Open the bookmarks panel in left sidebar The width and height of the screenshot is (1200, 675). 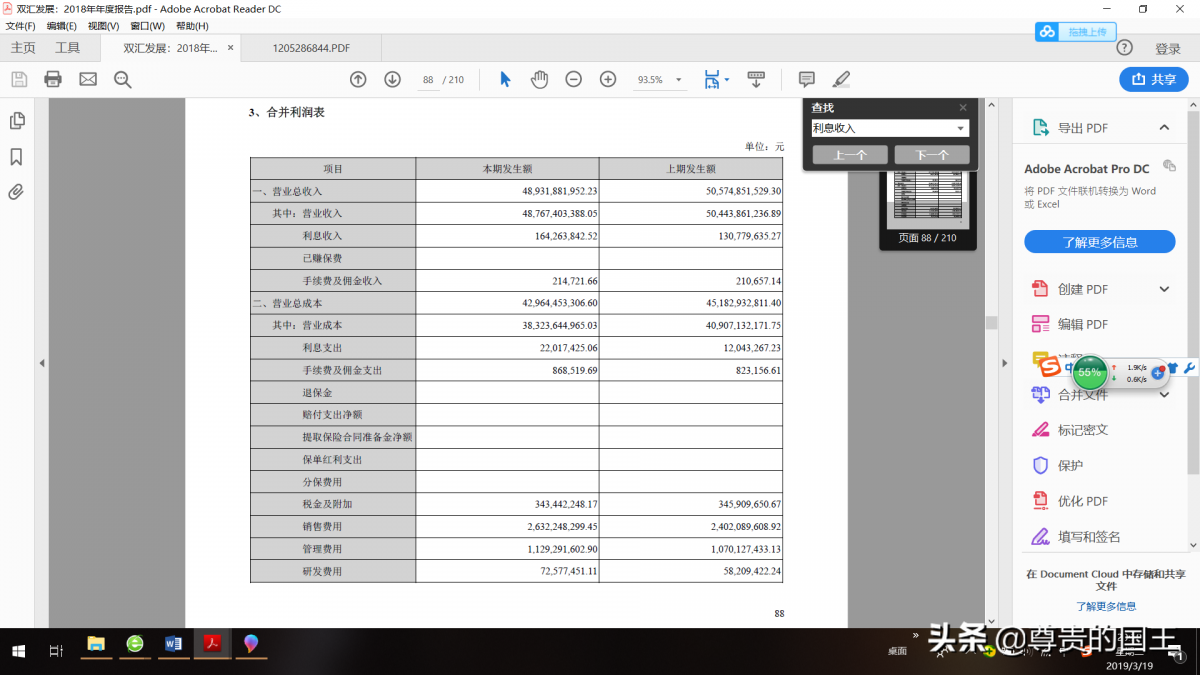click(x=16, y=157)
